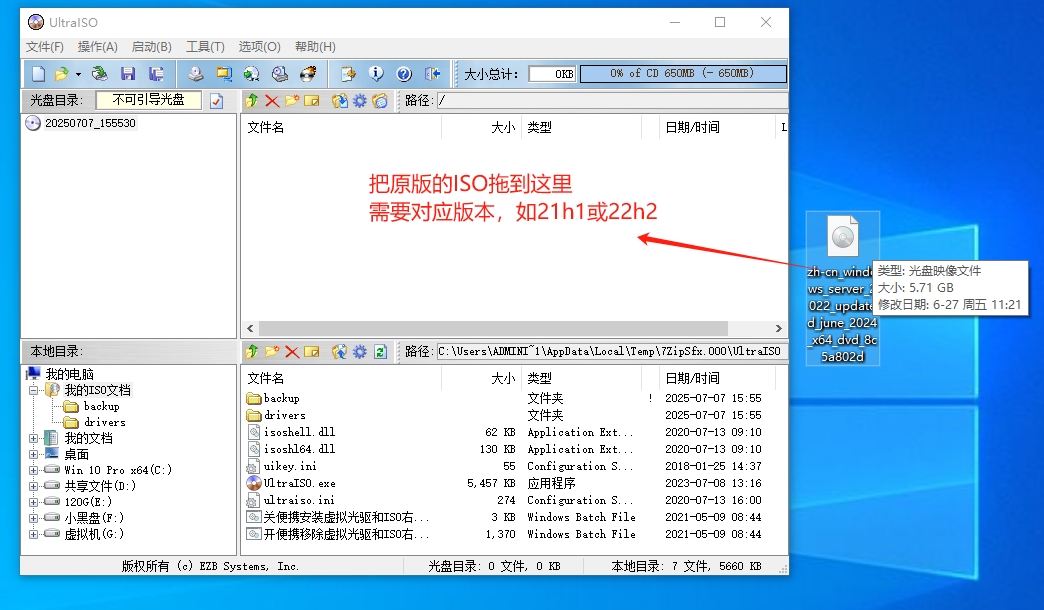
Task: Open the 启动(B) menu
Action: pyautogui.click(x=152, y=47)
